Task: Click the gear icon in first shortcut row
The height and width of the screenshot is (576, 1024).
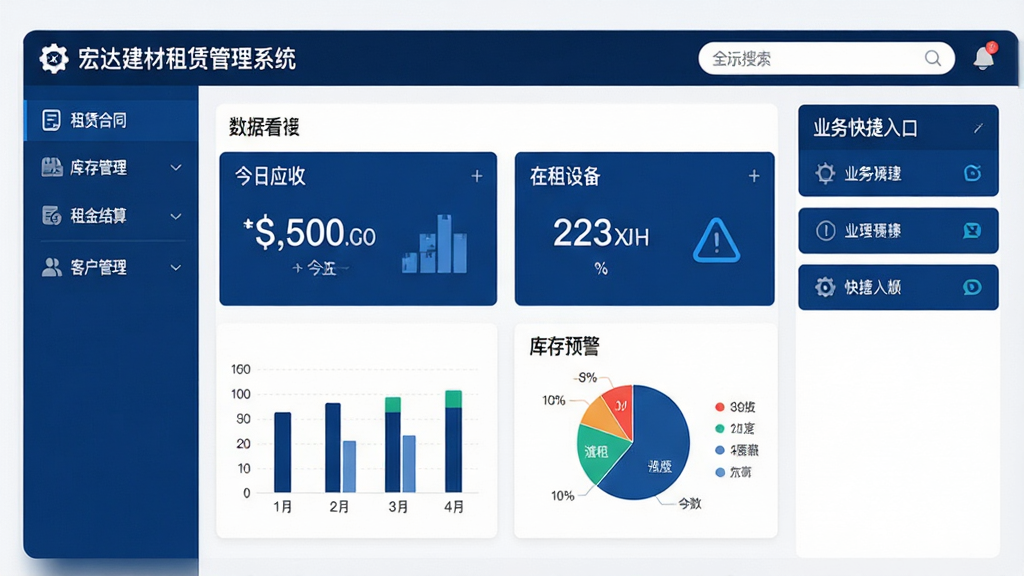Action: pos(825,173)
